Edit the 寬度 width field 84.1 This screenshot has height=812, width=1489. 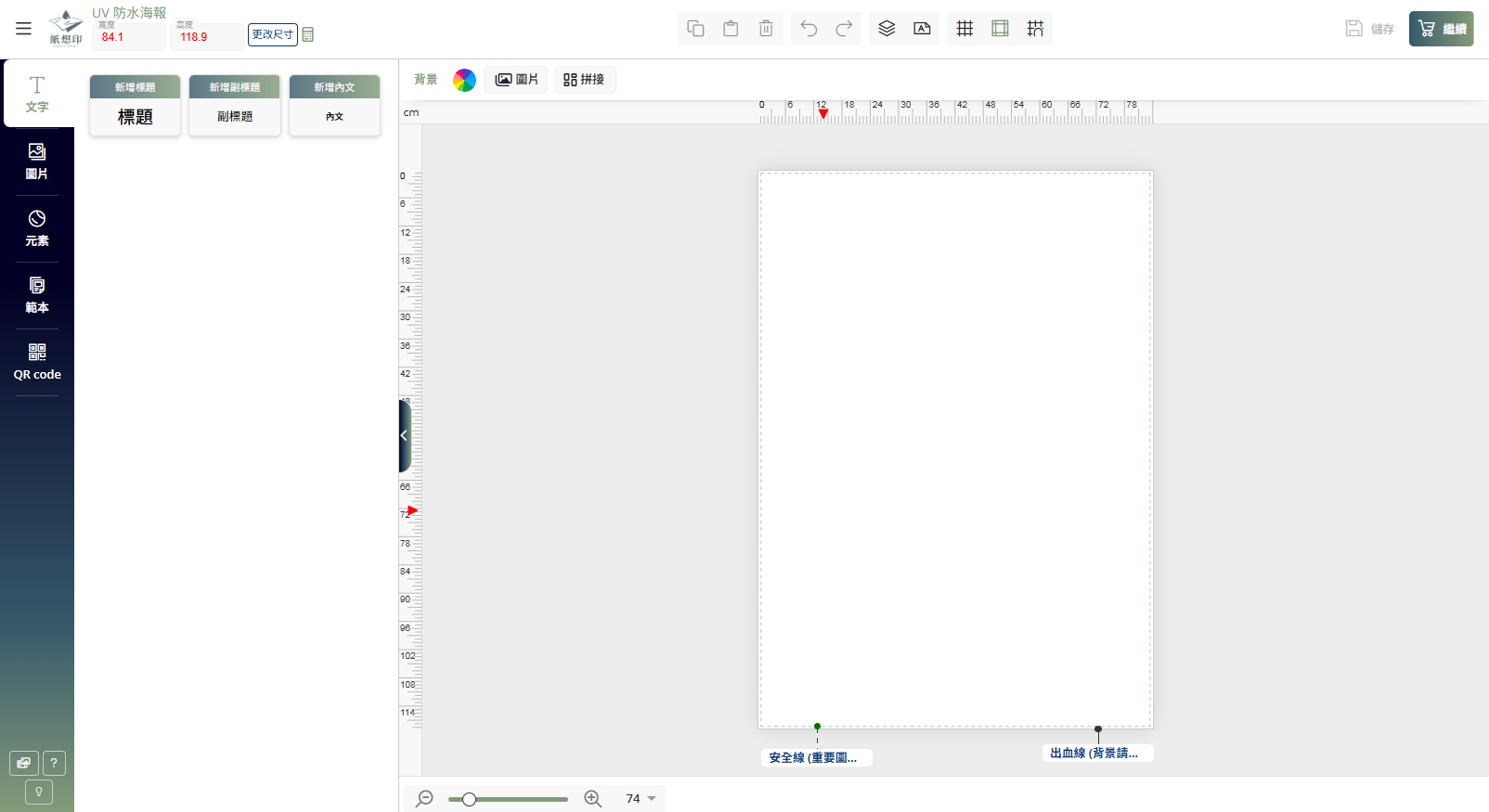click(129, 37)
